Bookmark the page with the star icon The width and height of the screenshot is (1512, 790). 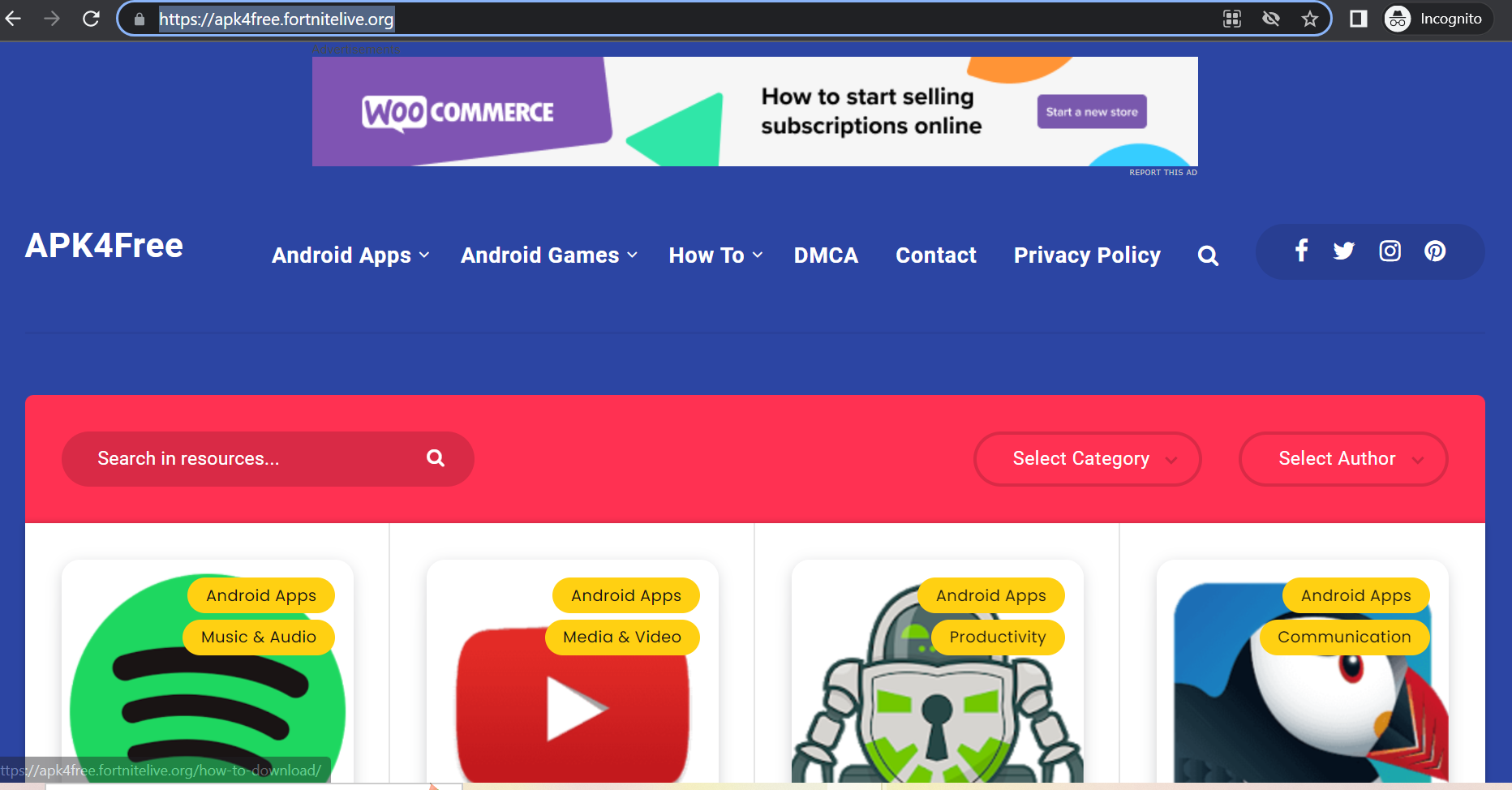click(x=1310, y=19)
